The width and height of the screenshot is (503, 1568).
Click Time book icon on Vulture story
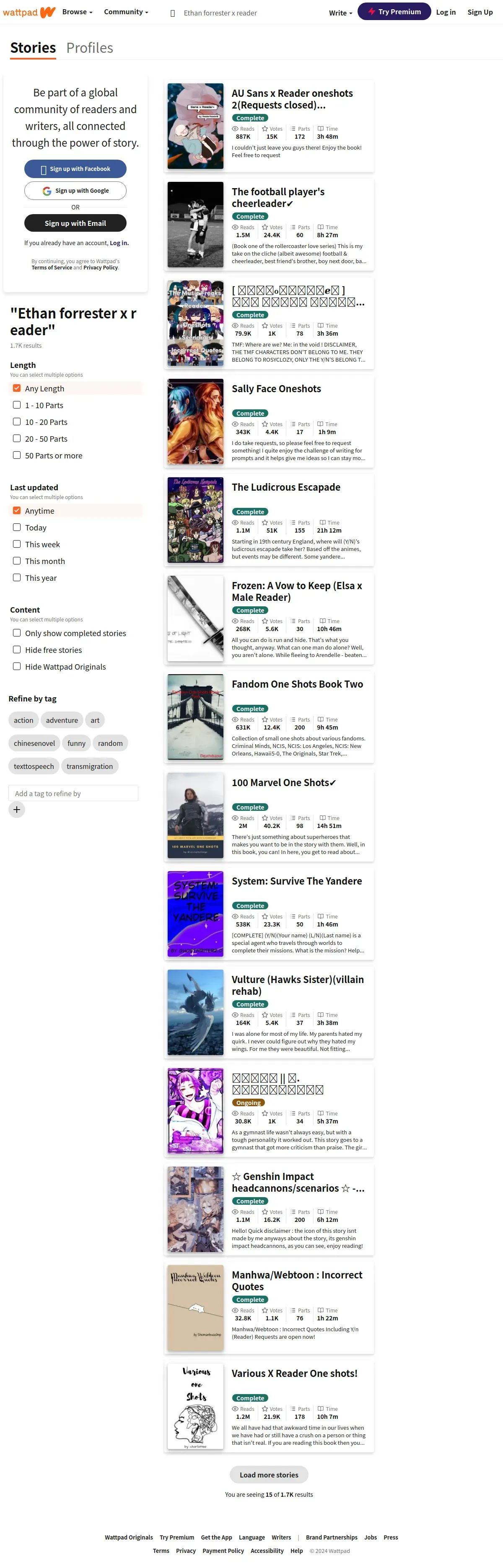click(320, 1015)
